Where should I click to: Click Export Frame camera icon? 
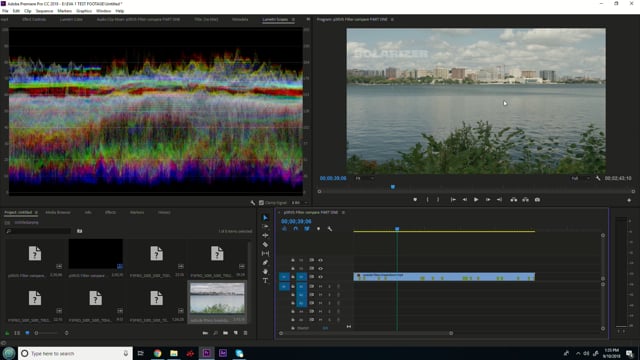coord(537,200)
